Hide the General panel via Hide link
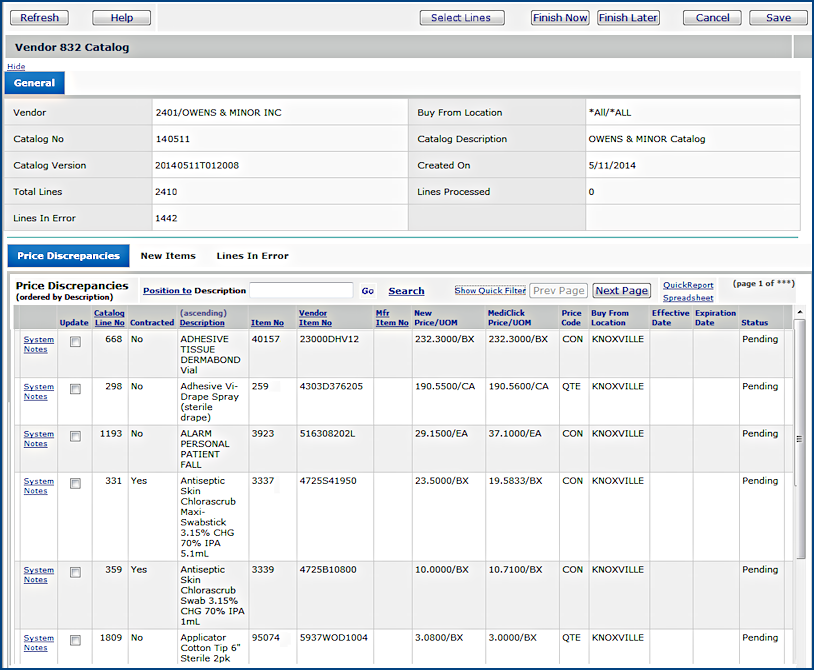The image size is (814, 670). coord(16,66)
